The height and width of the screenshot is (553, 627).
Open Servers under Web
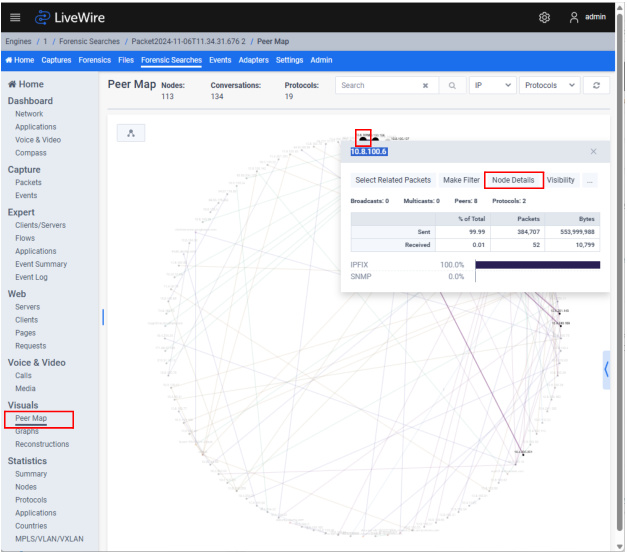pos(27,307)
